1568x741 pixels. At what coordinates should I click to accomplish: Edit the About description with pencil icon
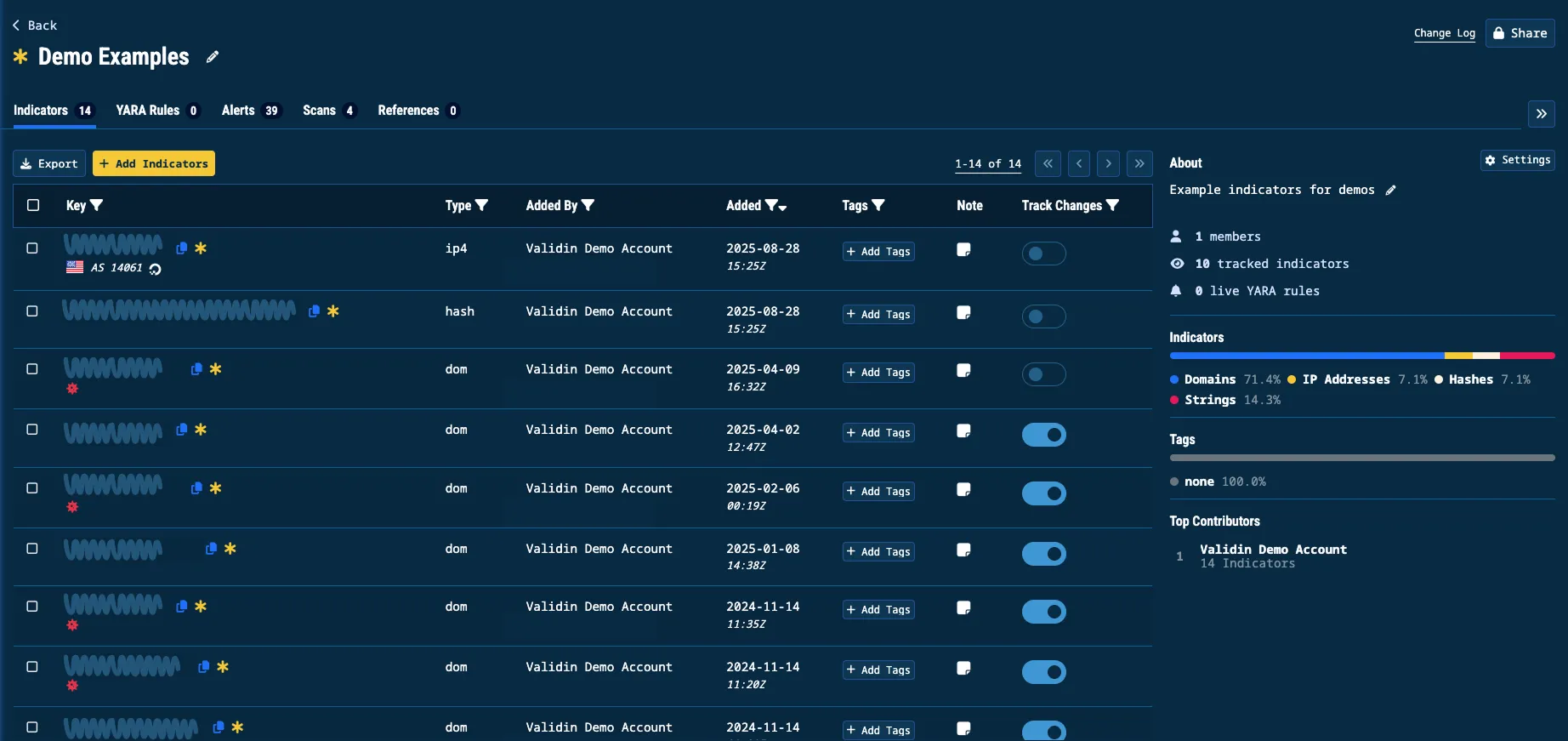1390,191
